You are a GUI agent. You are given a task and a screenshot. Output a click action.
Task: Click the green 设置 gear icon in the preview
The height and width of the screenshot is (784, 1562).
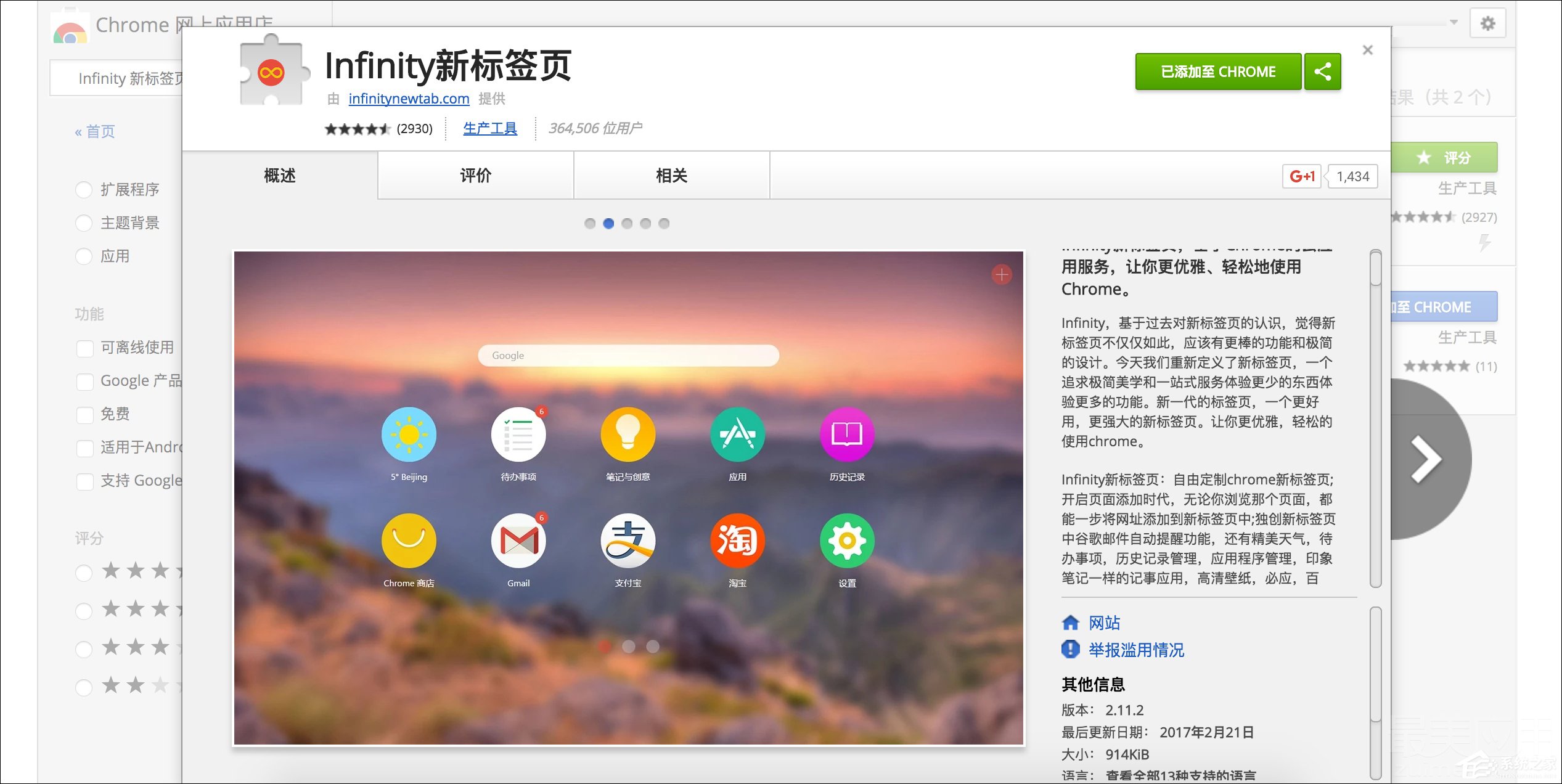pos(847,541)
